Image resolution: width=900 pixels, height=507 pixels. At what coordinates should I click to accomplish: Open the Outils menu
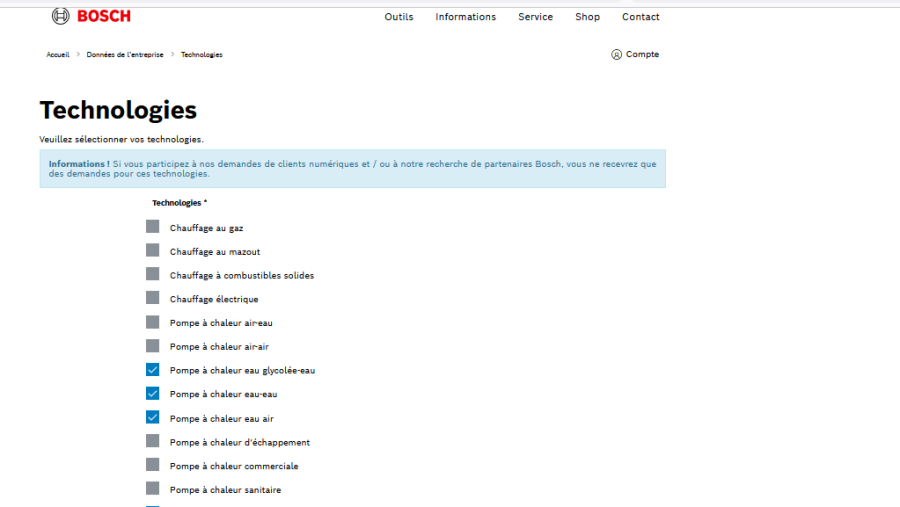pyautogui.click(x=399, y=17)
